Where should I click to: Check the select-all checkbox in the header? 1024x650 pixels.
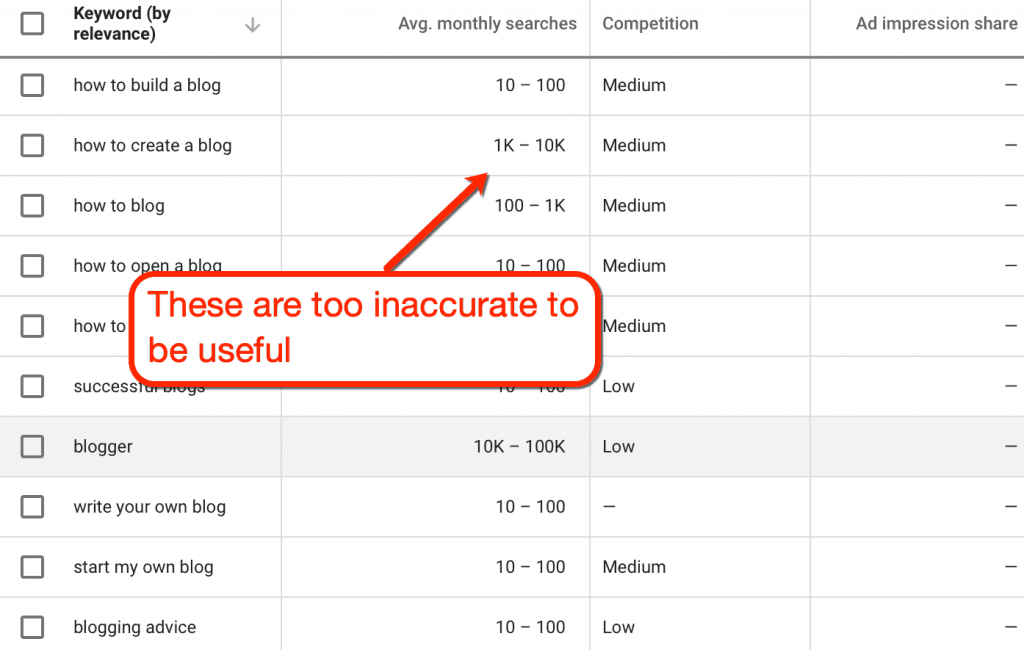point(32,23)
